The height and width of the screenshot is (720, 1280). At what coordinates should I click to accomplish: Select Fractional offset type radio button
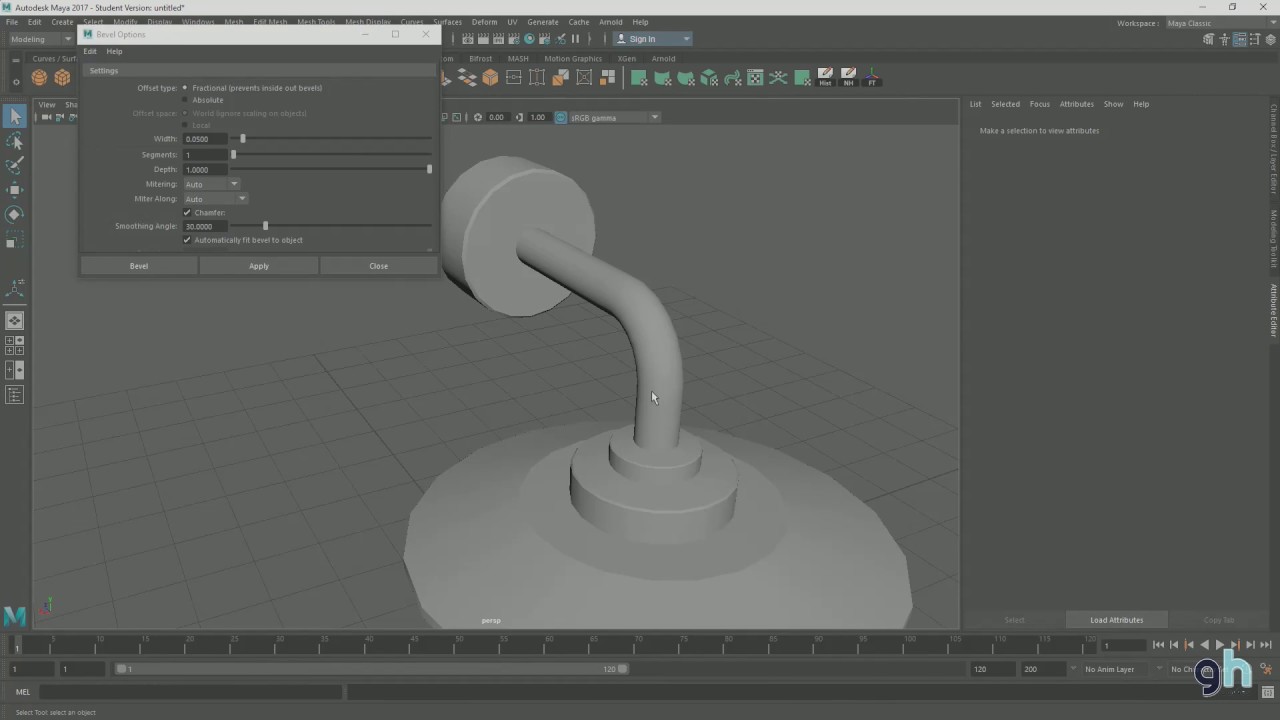[185, 88]
